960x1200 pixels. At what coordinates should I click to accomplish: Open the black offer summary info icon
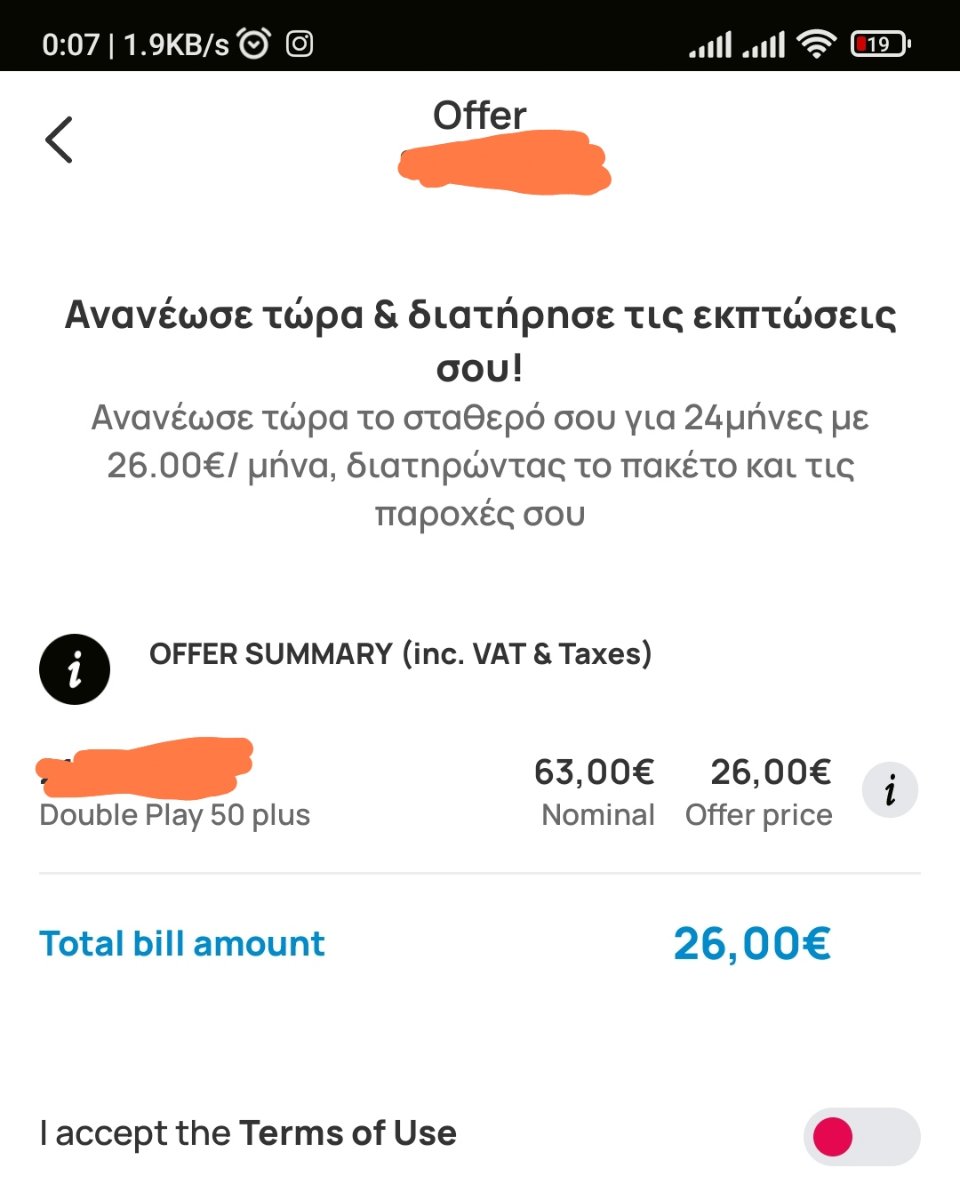[74, 670]
